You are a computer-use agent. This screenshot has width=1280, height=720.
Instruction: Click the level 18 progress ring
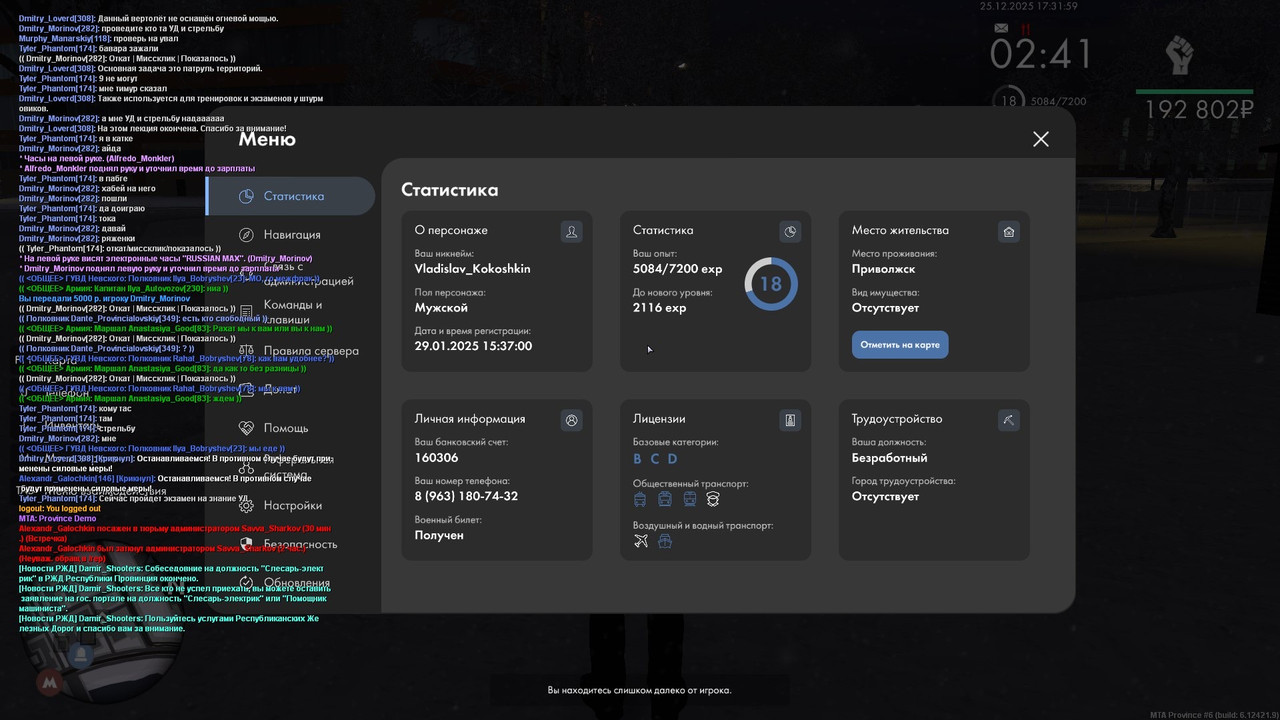coord(771,284)
